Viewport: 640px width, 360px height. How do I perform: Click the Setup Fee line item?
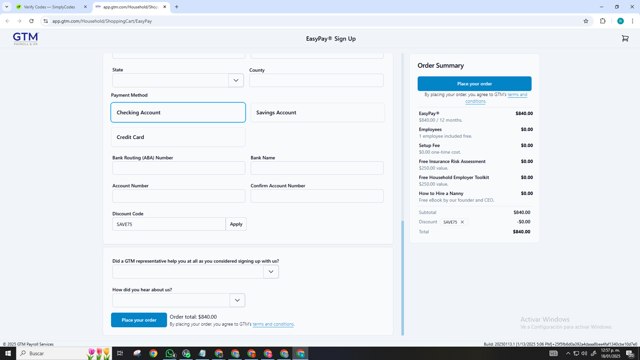(x=476, y=149)
